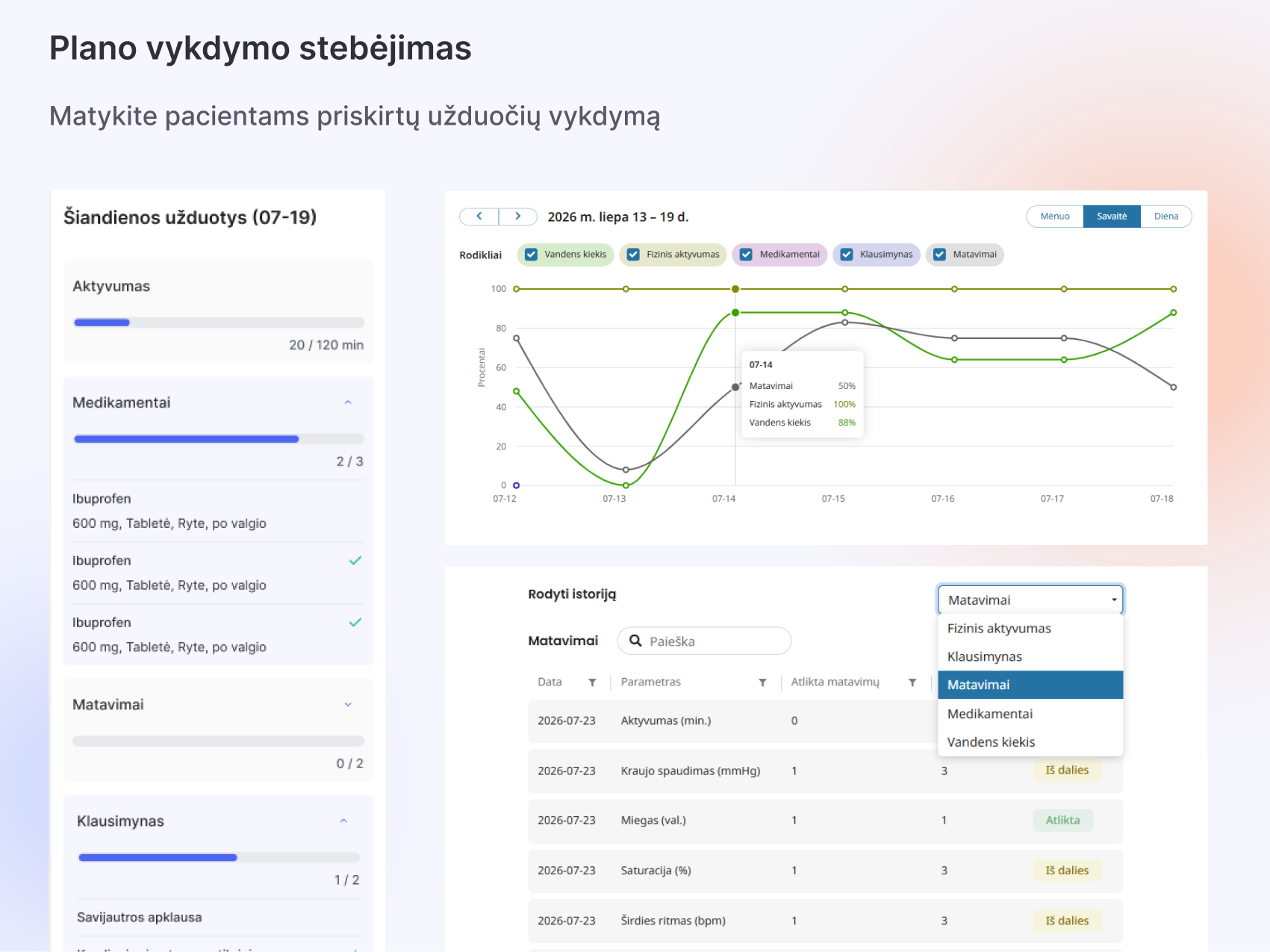Image resolution: width=1270 pixels, height=952 pixels.
Task: Click the Parametras column filter icon
Action: click(762, 682)
